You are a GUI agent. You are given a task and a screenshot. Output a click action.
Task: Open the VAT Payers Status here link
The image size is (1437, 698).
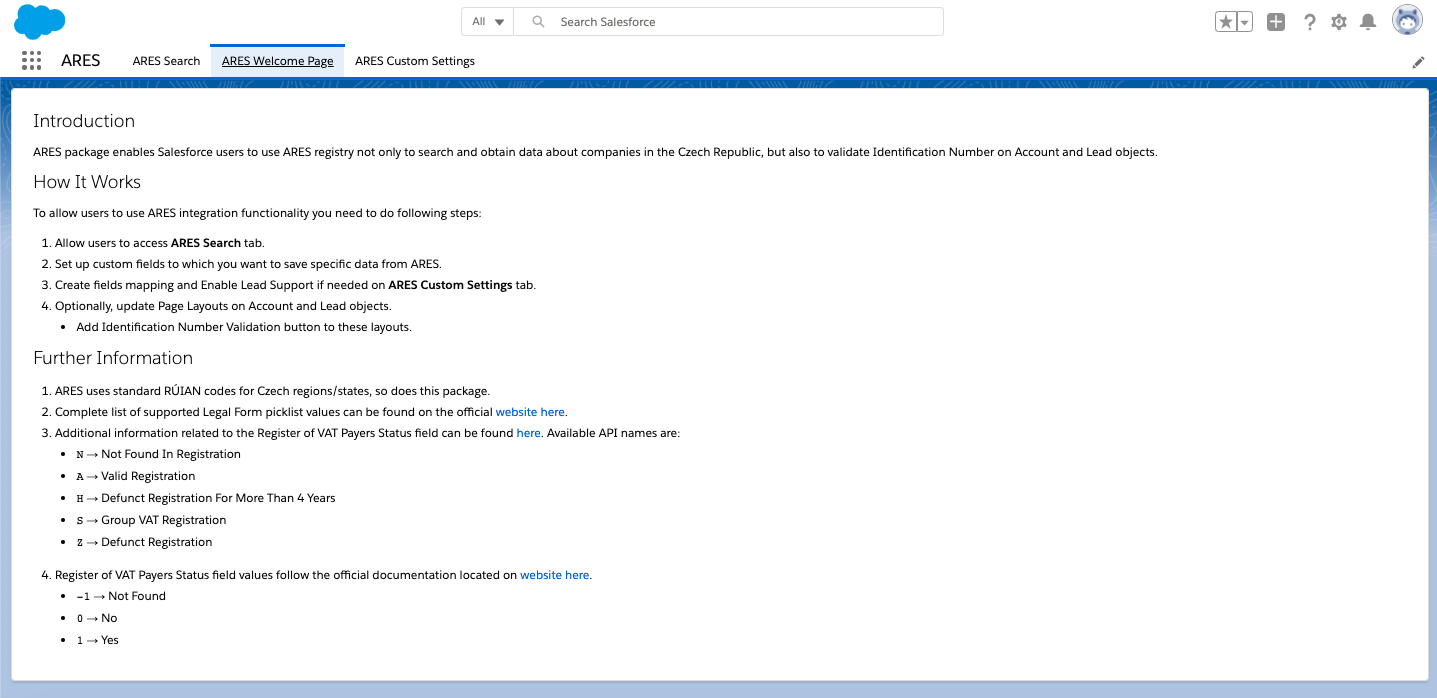pyautogui.click(x=528, y=434)
